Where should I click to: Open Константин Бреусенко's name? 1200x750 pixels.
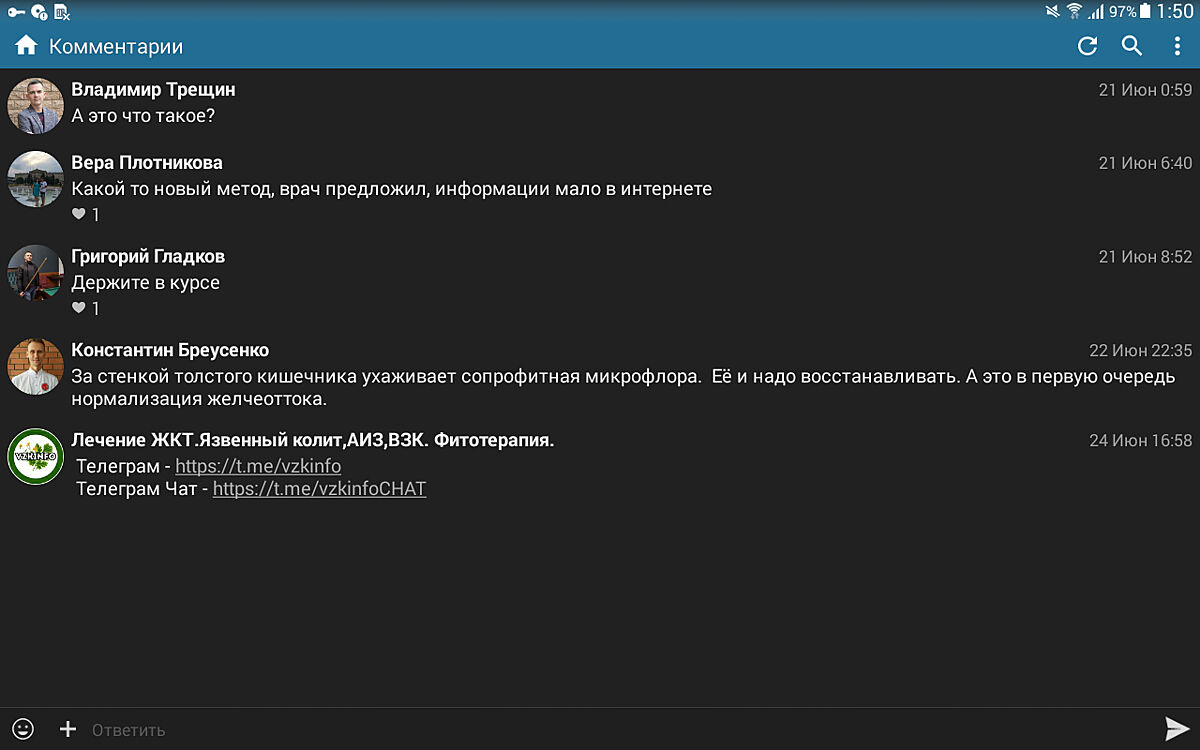(x=170, y=350)
